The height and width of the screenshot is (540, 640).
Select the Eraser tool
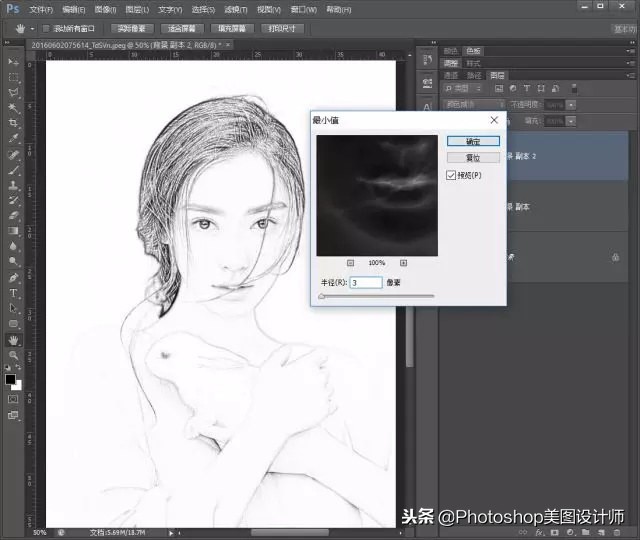coord(13,215)
